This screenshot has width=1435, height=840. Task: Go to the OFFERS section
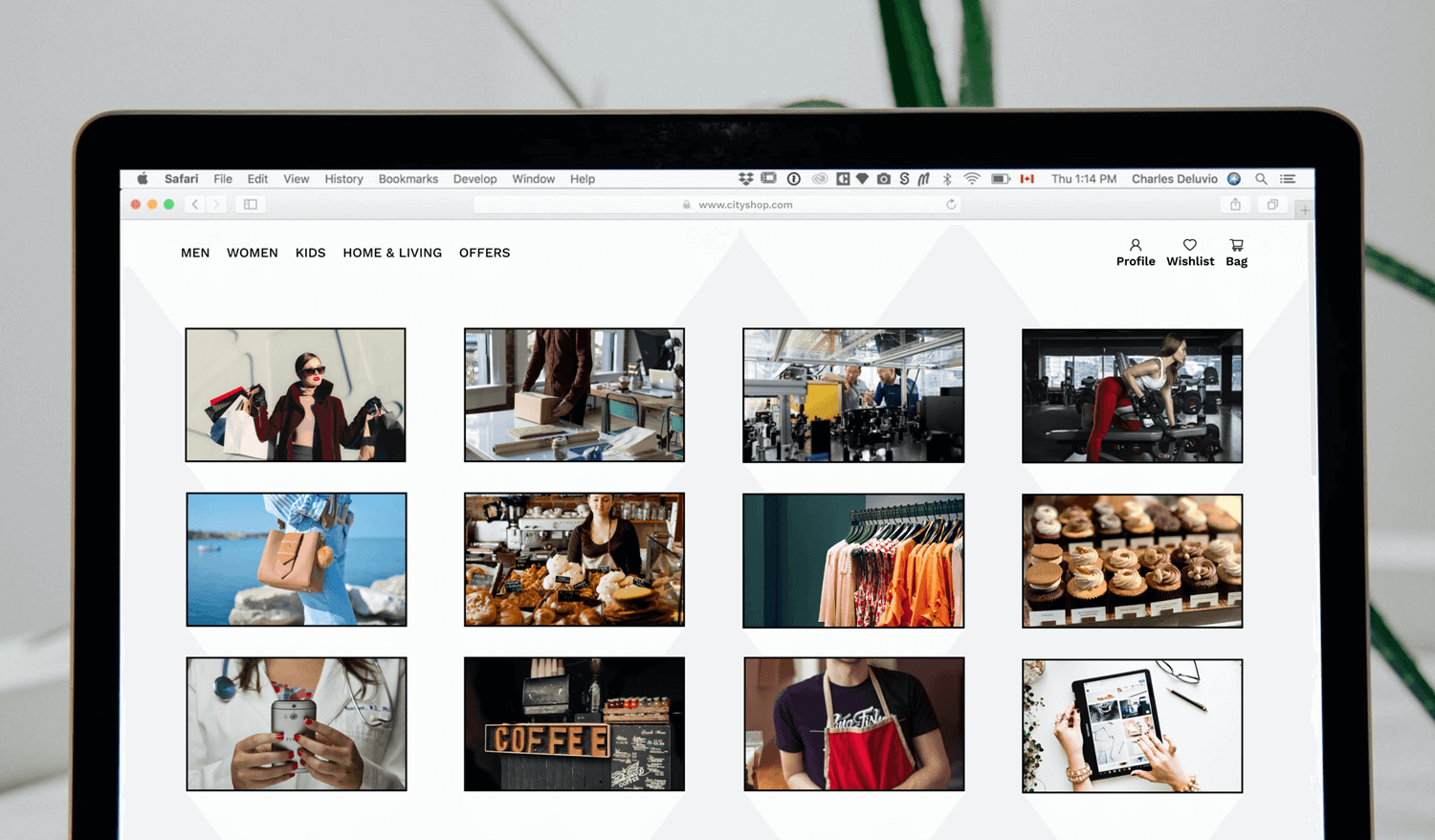[x=485, y=253]
